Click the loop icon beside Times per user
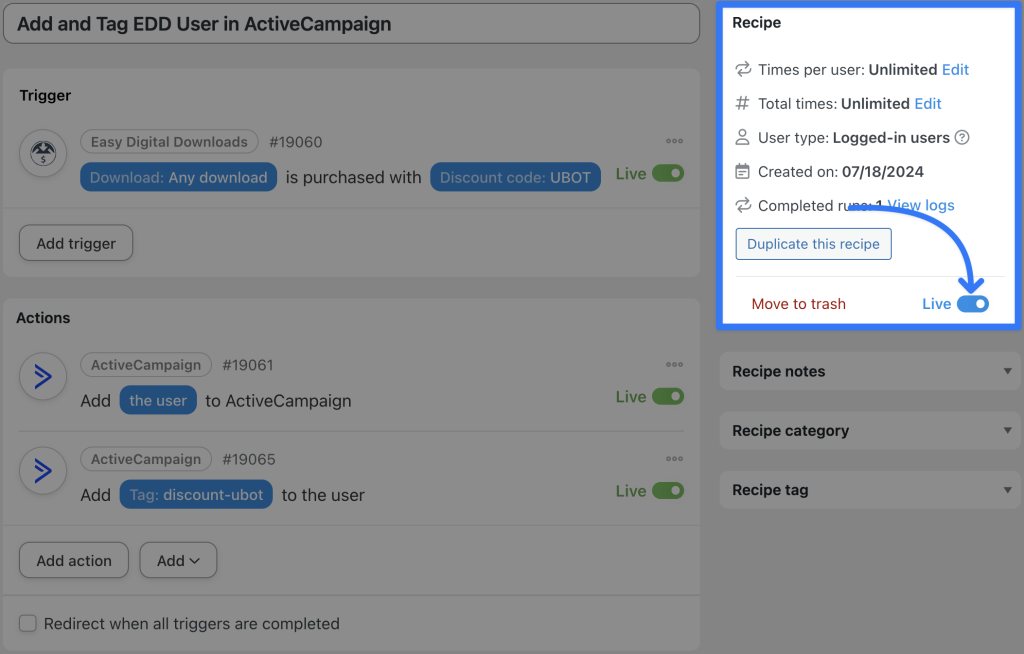 pyautogui.click(x=741, y=69)
